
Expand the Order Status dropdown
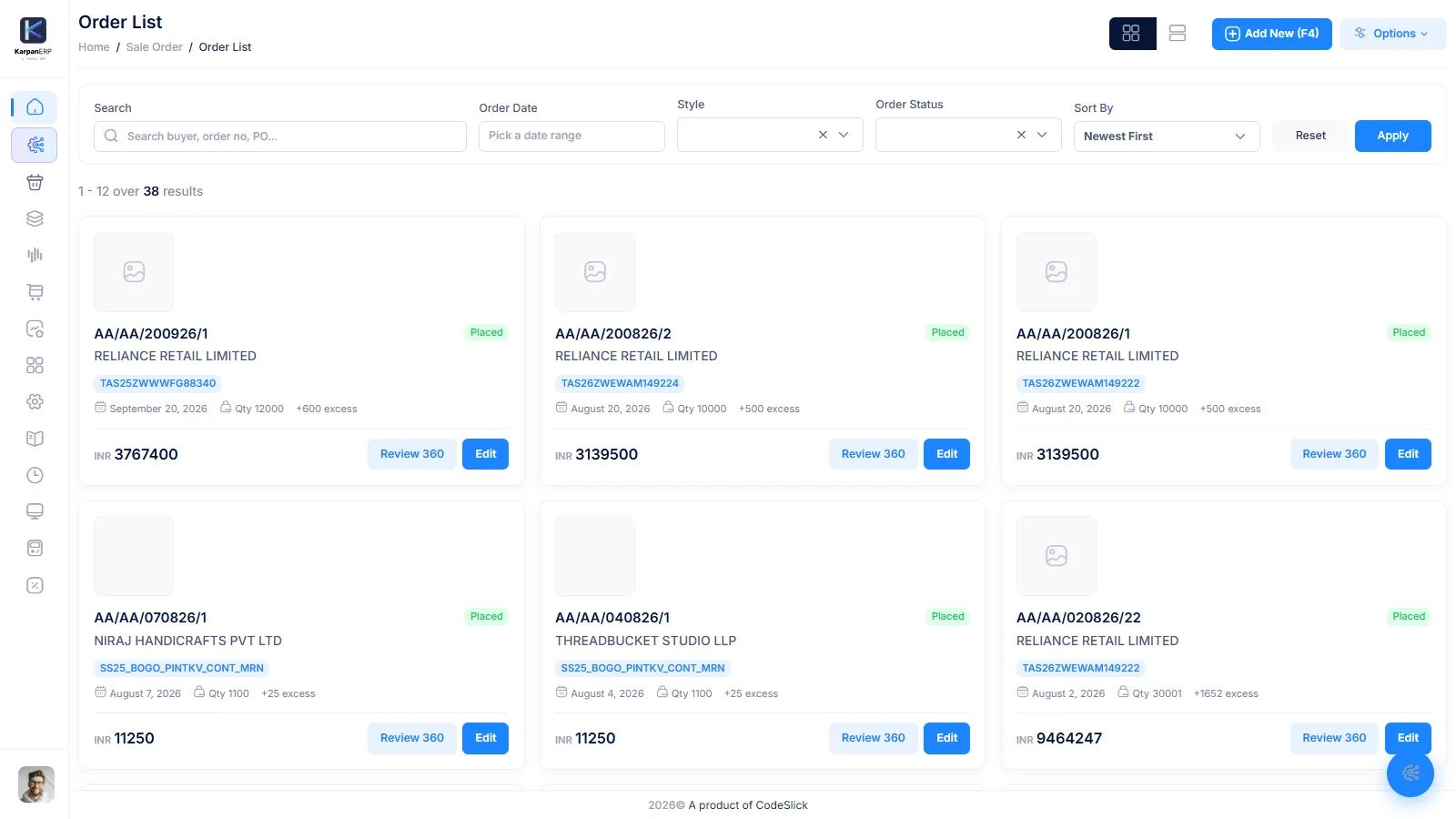coord(1043,135)
